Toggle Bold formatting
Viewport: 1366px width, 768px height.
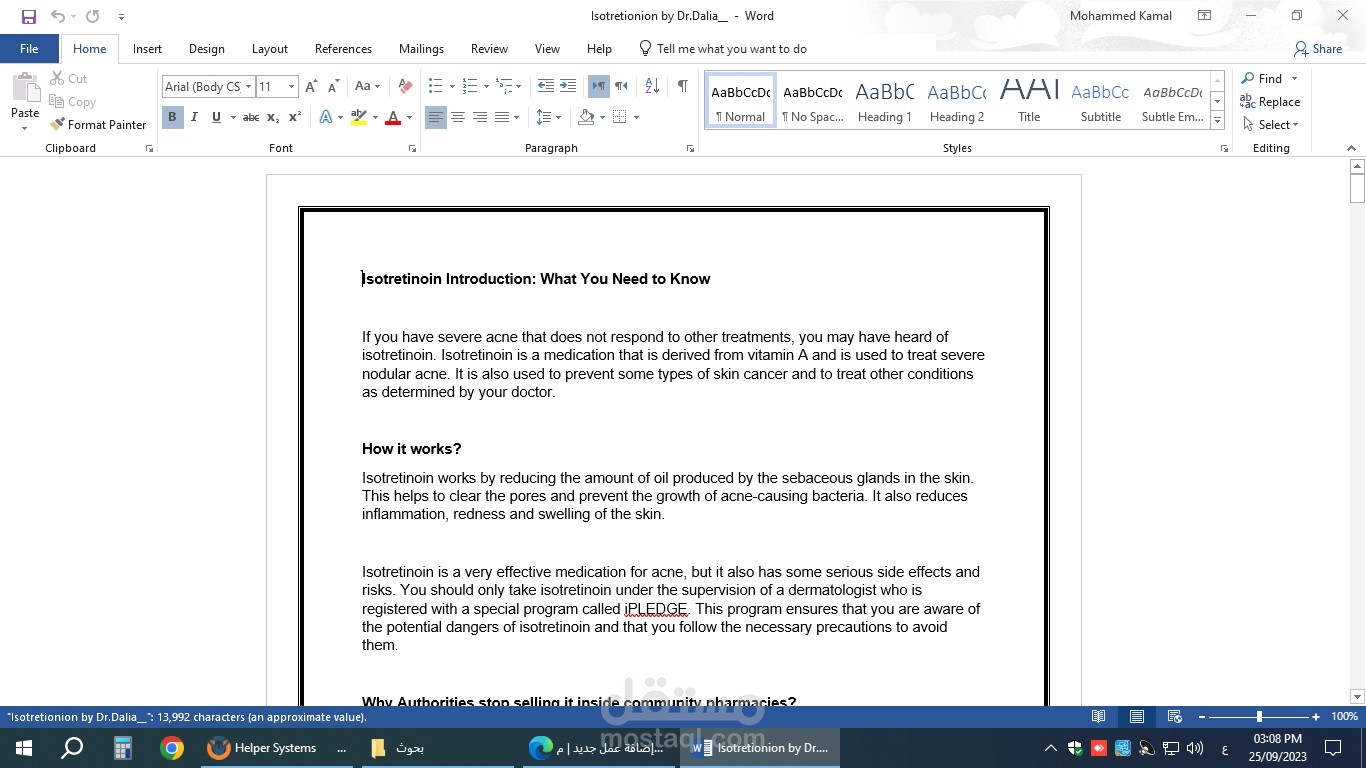172,117
